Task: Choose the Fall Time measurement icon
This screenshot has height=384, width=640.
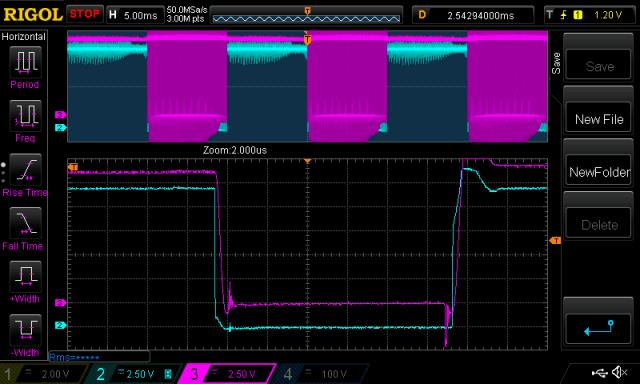Action: (25, 223)
